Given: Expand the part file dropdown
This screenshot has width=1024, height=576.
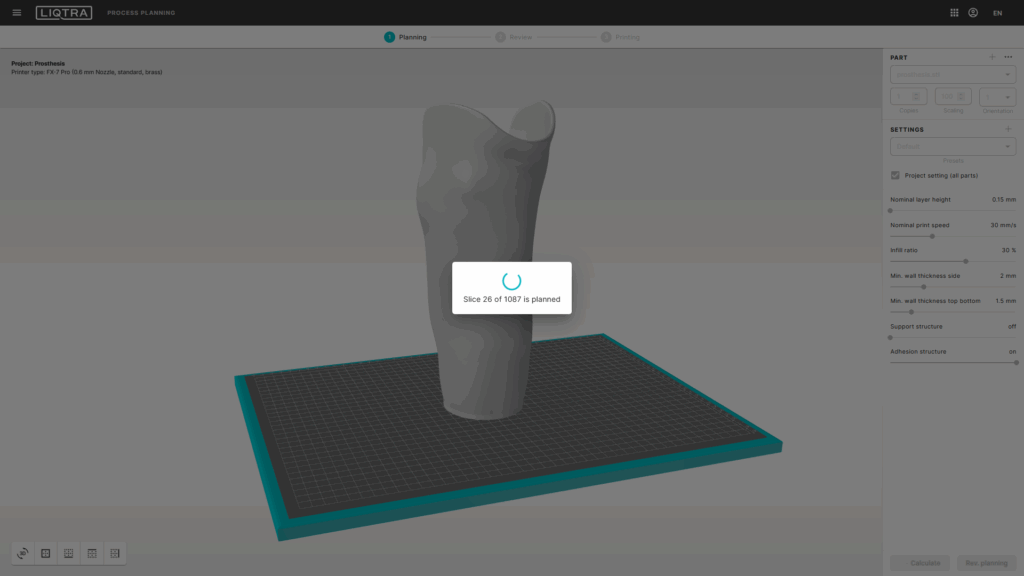Looking at the screenshot, I should (952, 74).
